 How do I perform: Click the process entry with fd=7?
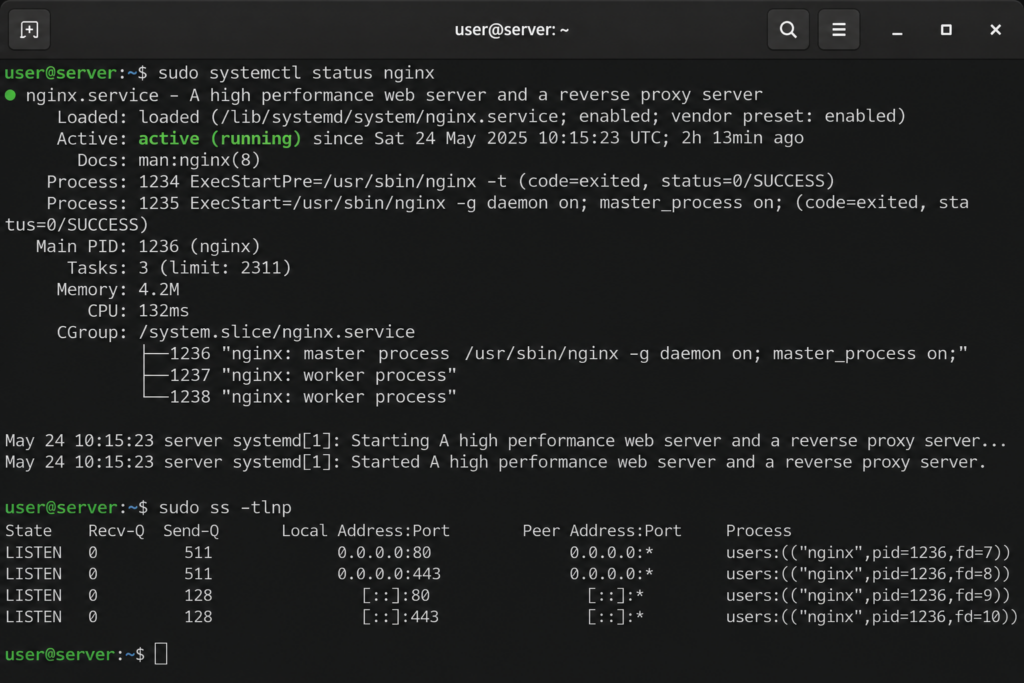(868, 553)
